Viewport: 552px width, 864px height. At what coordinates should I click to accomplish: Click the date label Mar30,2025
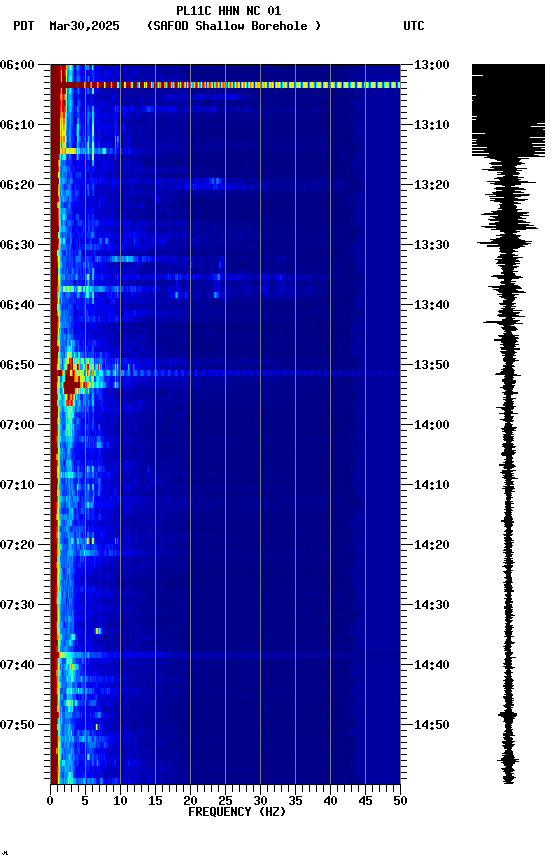point(84,26)
